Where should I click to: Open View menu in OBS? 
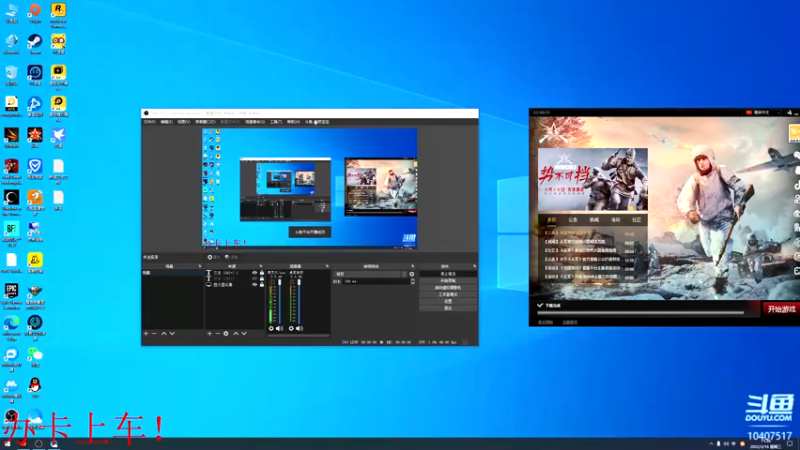tap(184, 122)
